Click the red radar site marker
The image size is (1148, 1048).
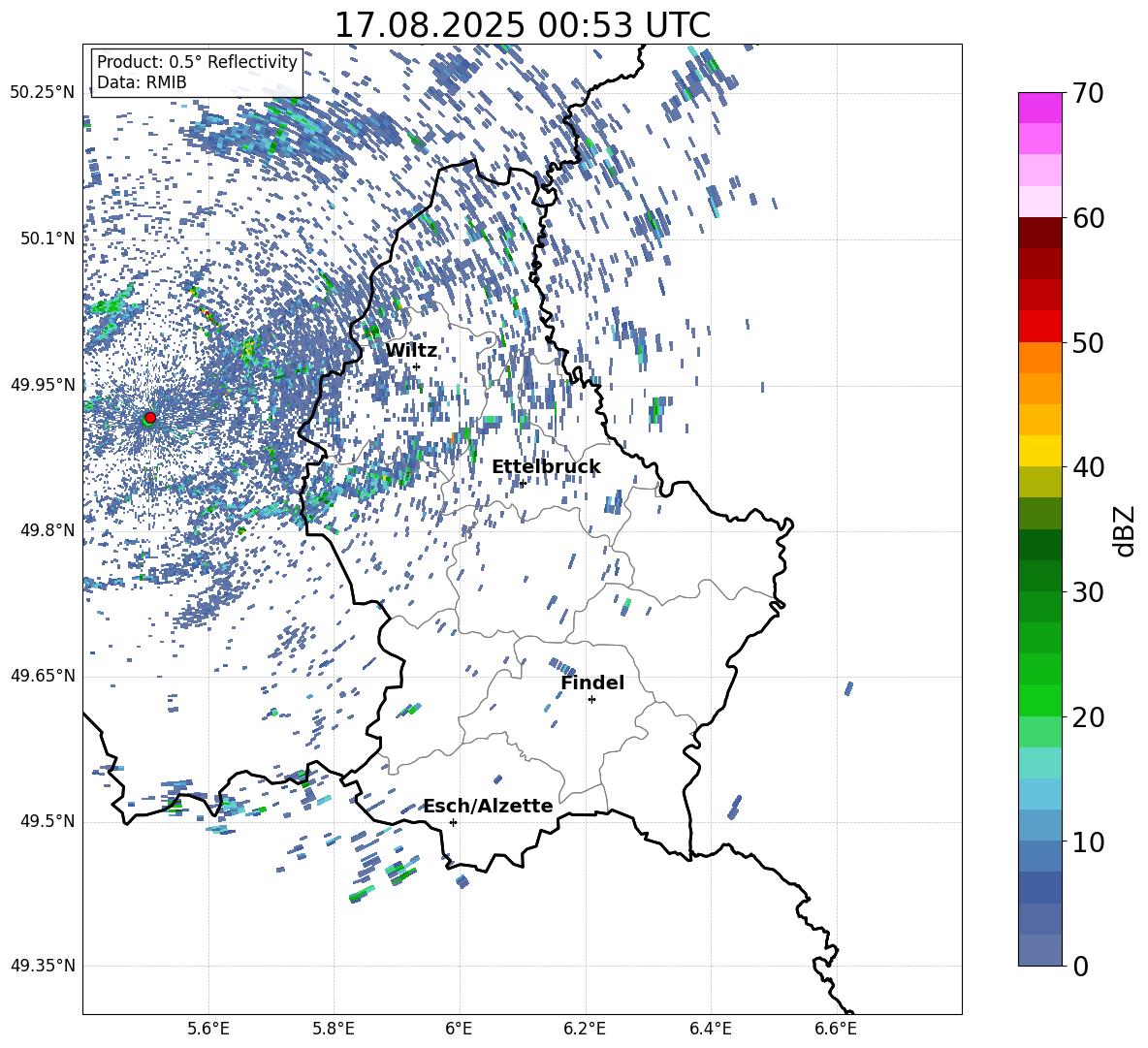click(x=150, y=417)
